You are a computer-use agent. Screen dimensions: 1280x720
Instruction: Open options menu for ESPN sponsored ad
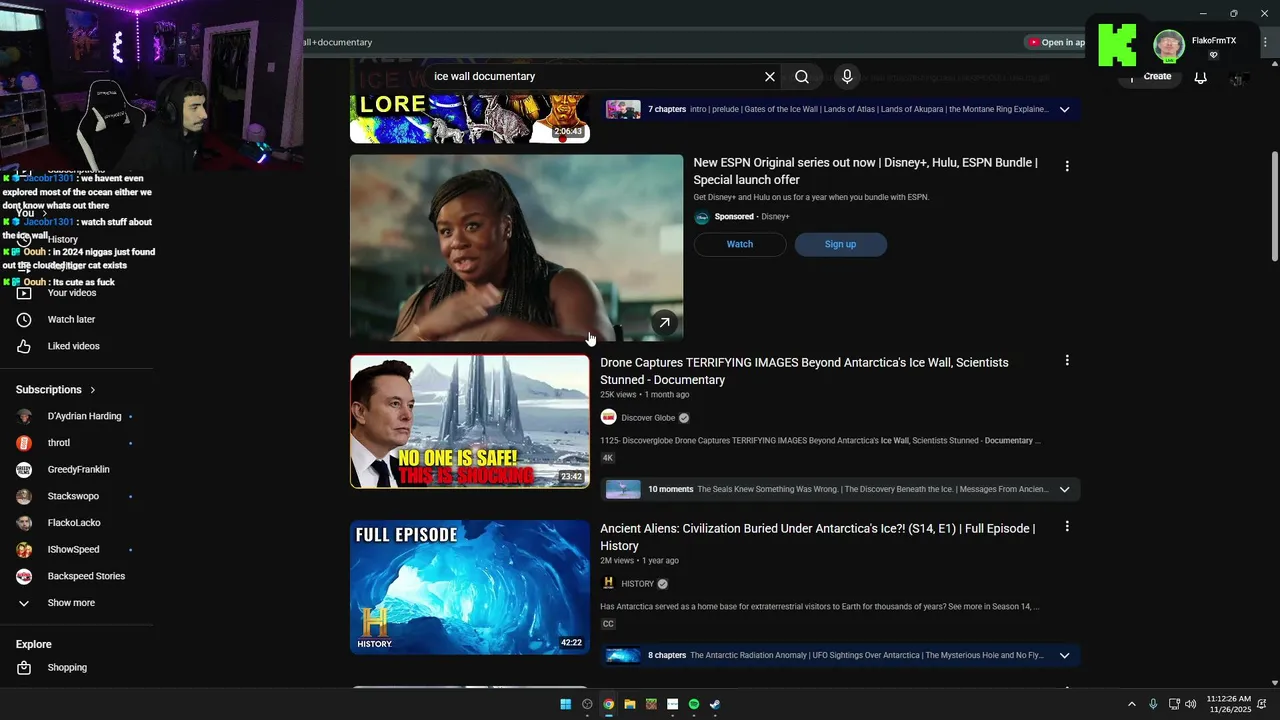coord(1067,166)
